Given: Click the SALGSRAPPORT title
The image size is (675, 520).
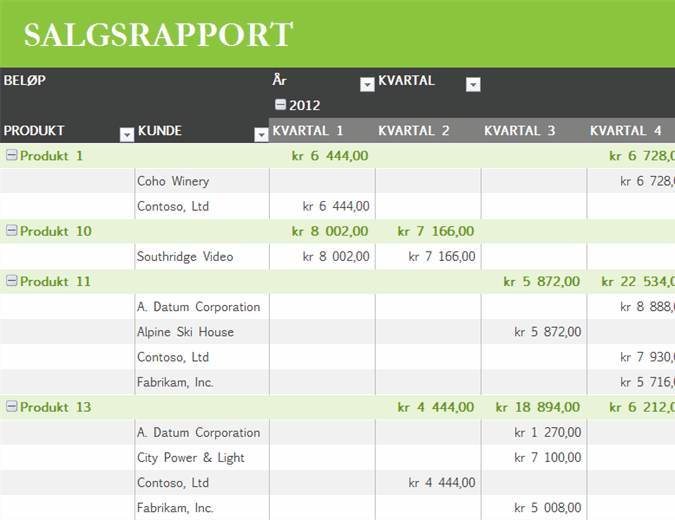Looking at the screenshot, I should (x=158, y=35).
